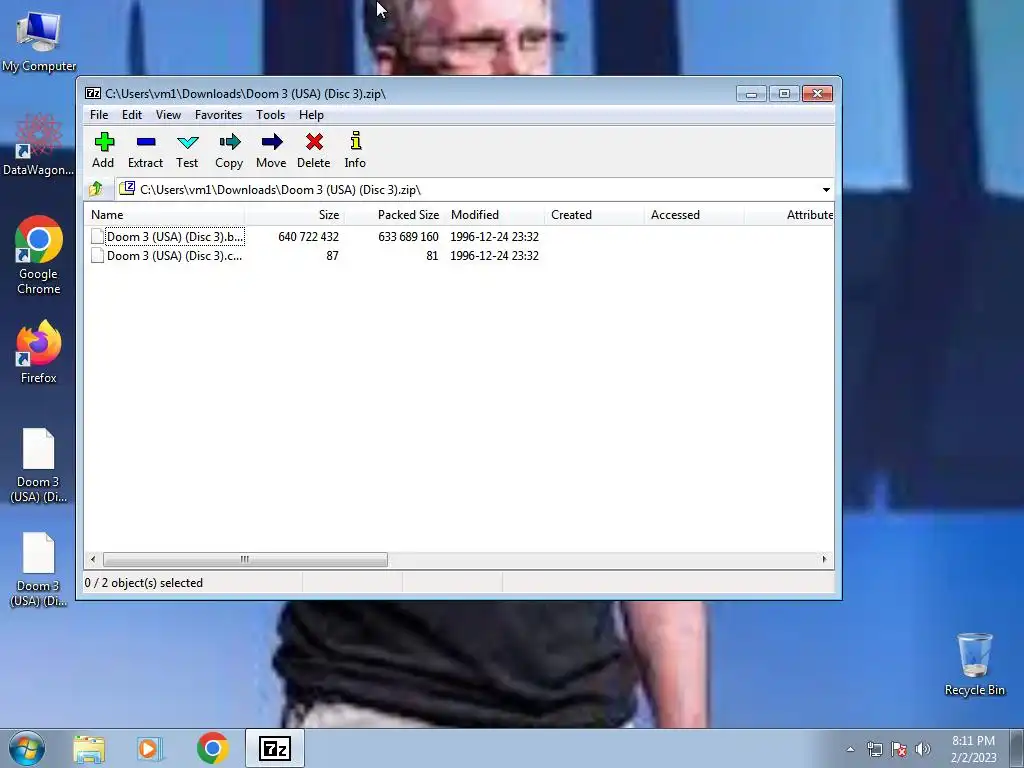Click the Action Center flag icon
1024x768 pixels.
(899, 749)
